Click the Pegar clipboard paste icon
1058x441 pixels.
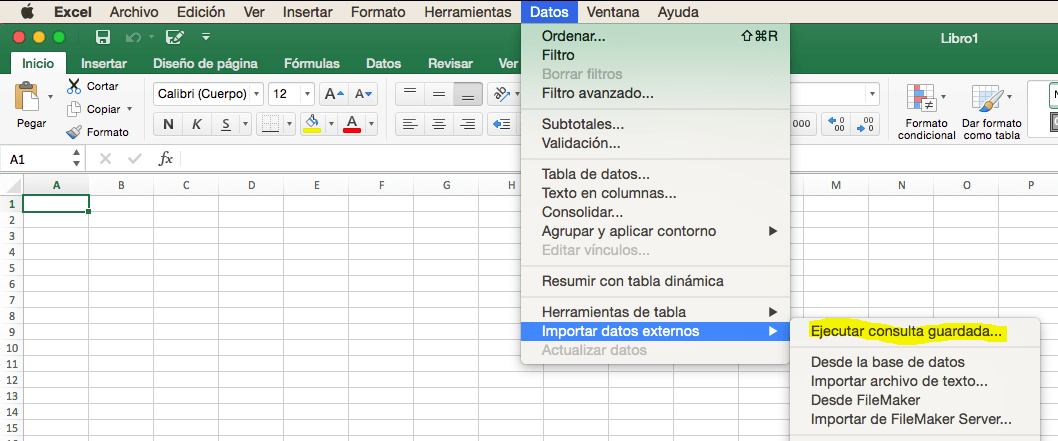pyautogui.click(x=27, y=97)
